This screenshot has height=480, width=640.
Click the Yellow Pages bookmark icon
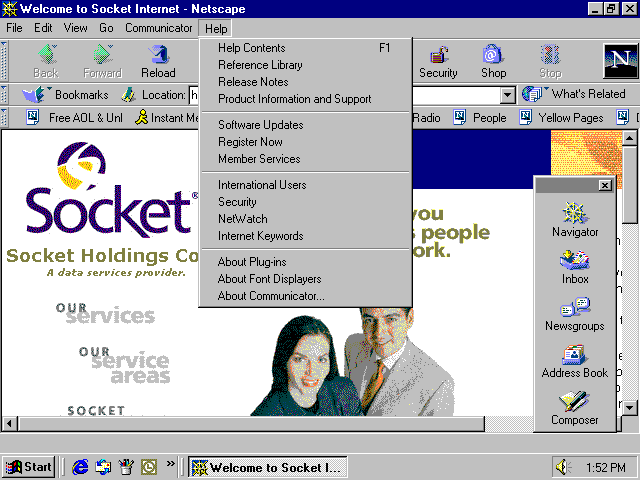[525, 118]
